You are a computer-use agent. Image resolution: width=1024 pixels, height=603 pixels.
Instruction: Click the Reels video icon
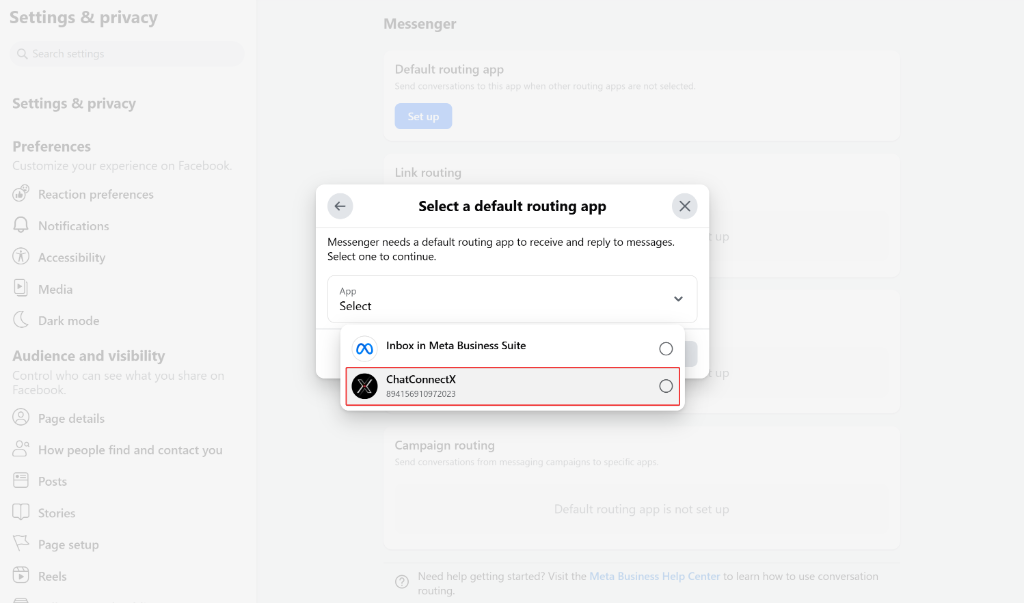pos(21,576)
